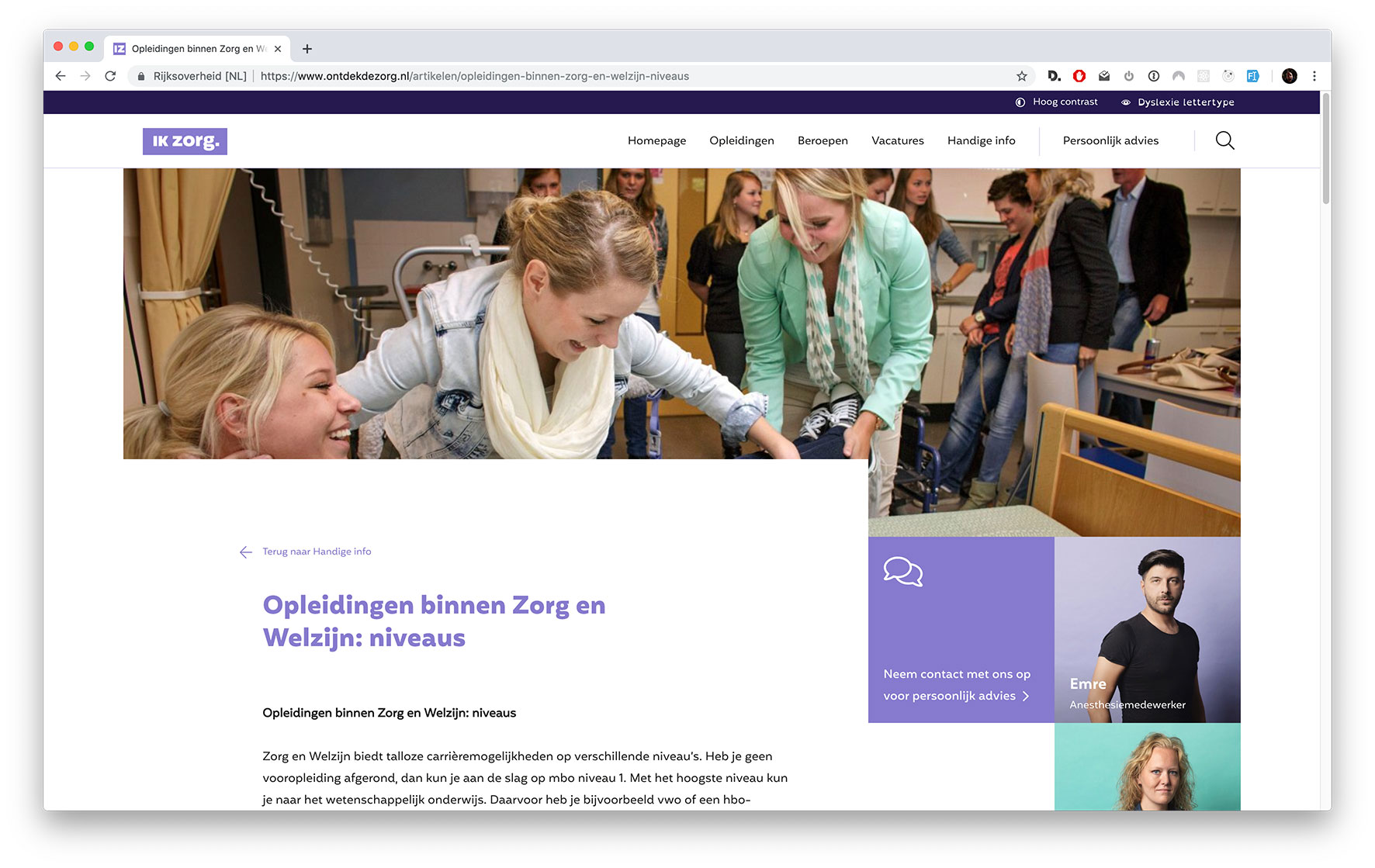The image size is (1375, 868).
Task: Toggle Hoog contrast mode
Action: (1065, 102)
